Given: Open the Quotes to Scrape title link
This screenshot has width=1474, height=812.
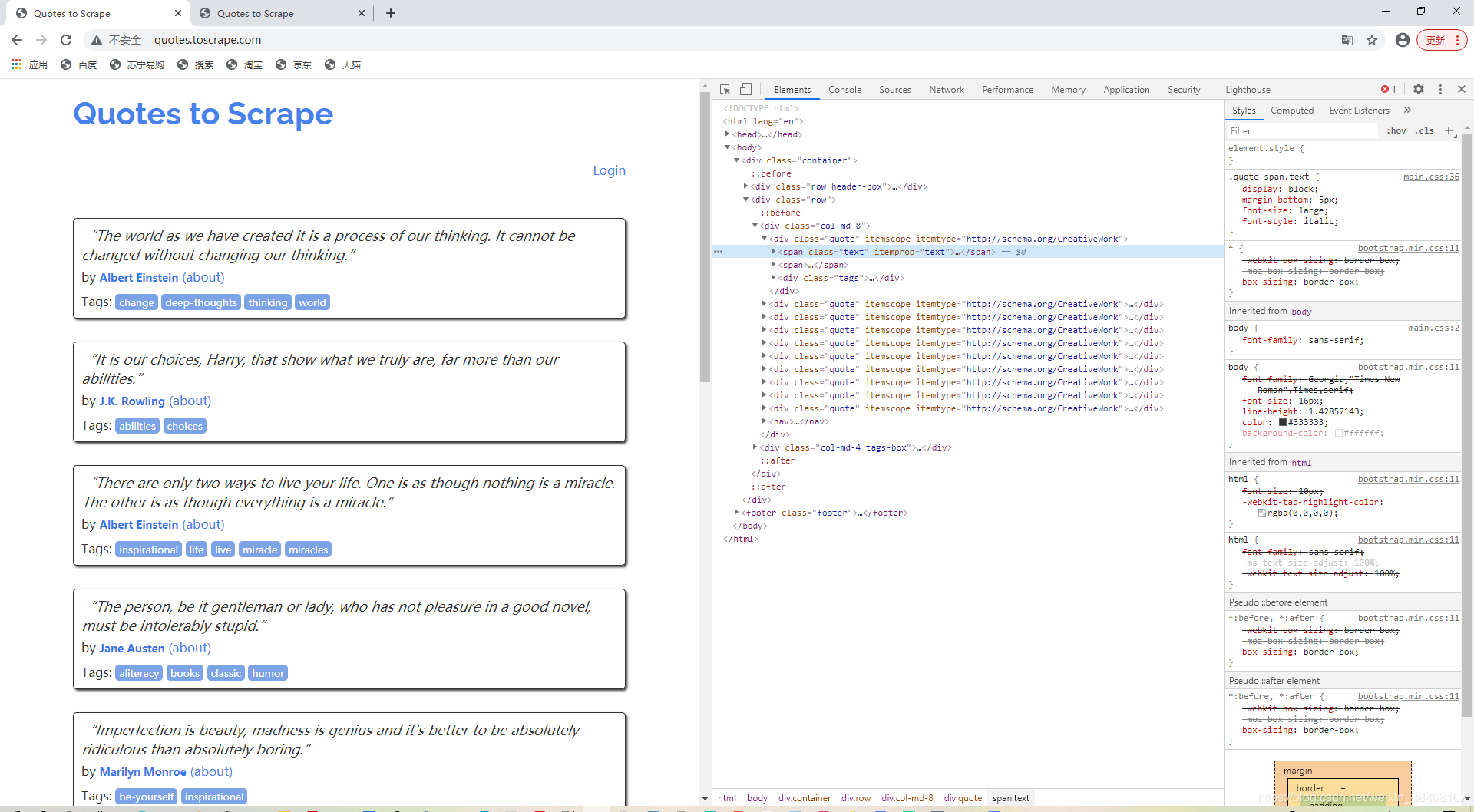Looking at the screenshot, I should coord(203,114).
